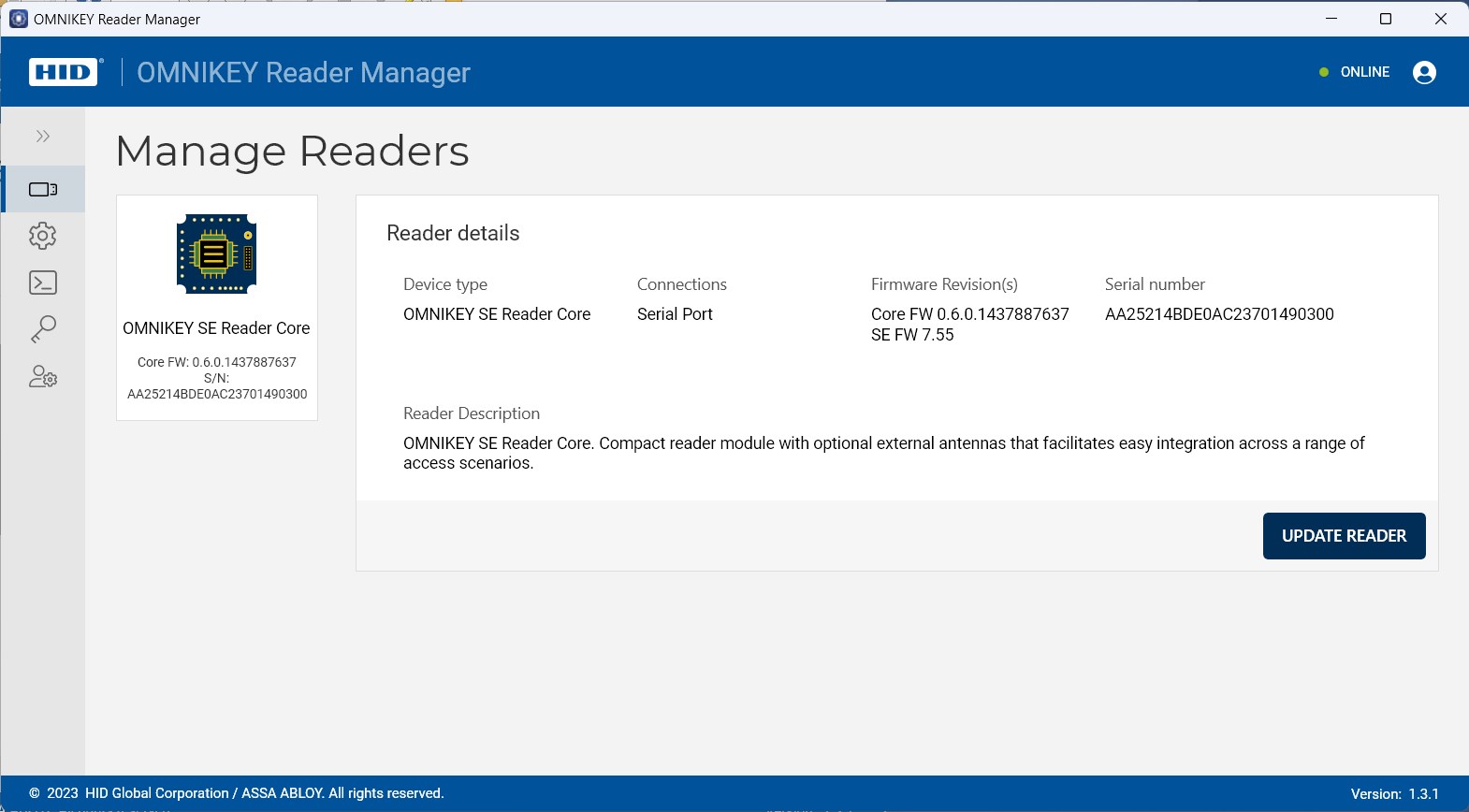
Task: Click the OMNIKEY Reader Manager header title
Action: (303, 72)
